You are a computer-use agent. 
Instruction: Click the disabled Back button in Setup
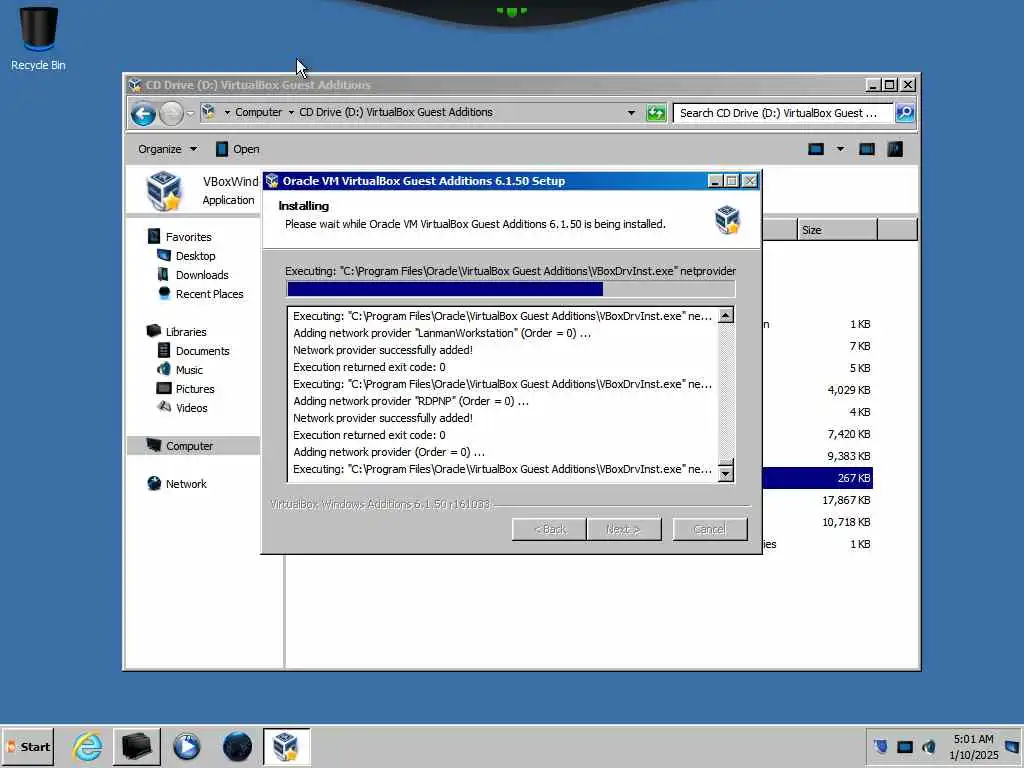tap(549, 529)
